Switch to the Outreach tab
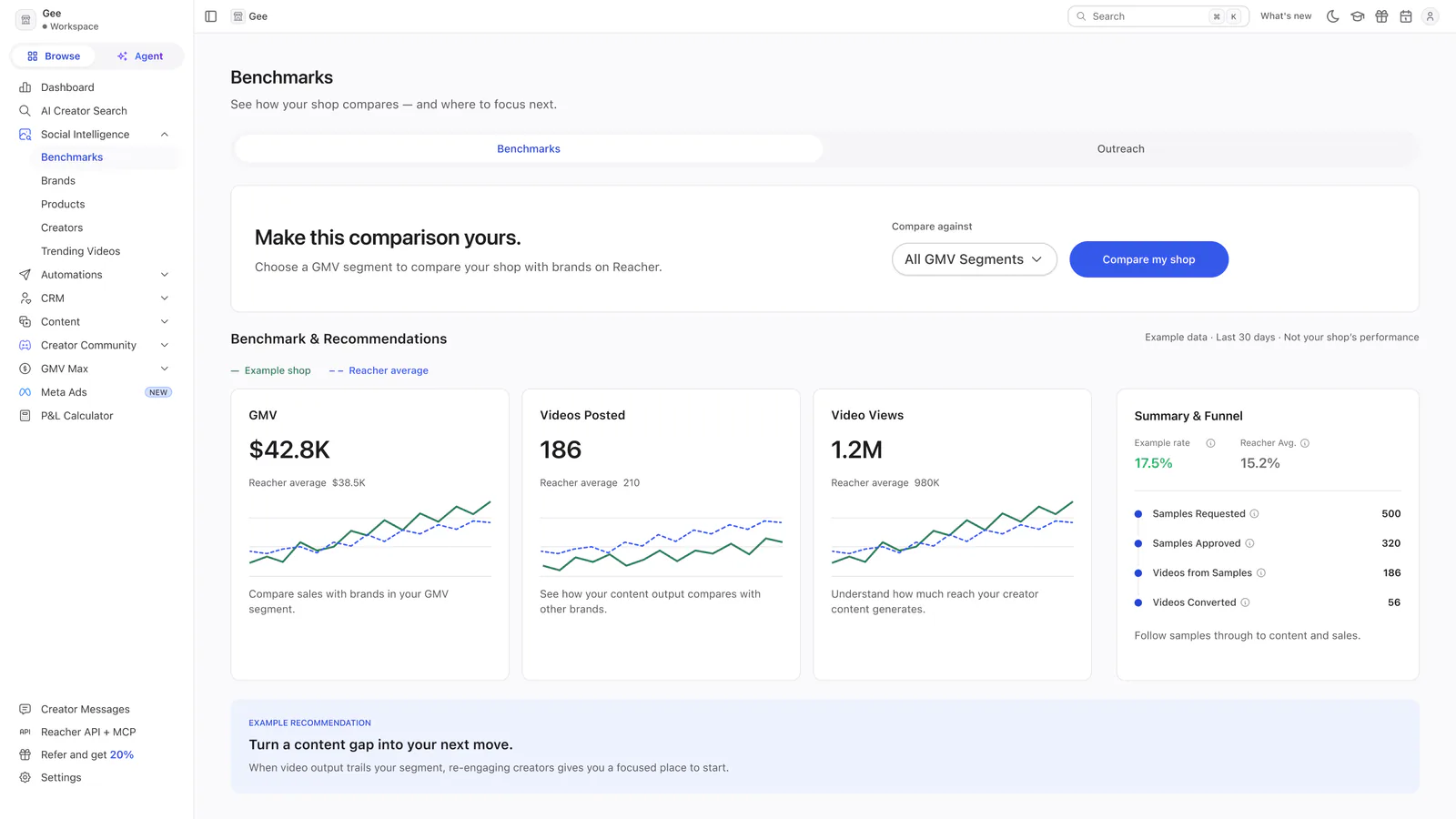1456x819 pixels. [1120, 149]
